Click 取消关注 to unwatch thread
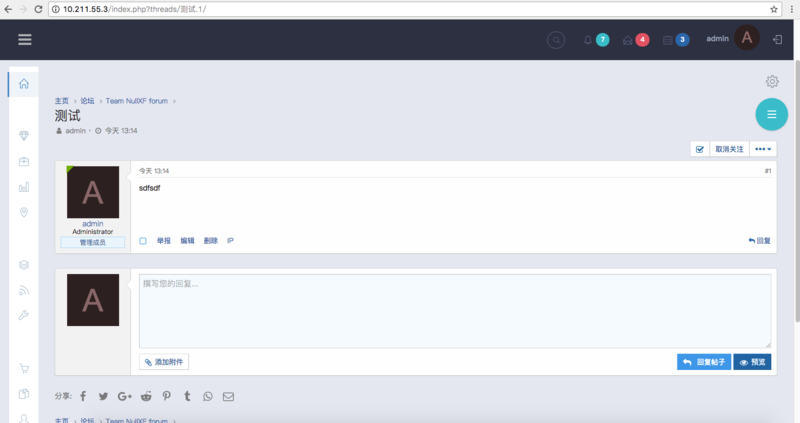This screenshot has width=800, height=423. (x=729, y=149)
